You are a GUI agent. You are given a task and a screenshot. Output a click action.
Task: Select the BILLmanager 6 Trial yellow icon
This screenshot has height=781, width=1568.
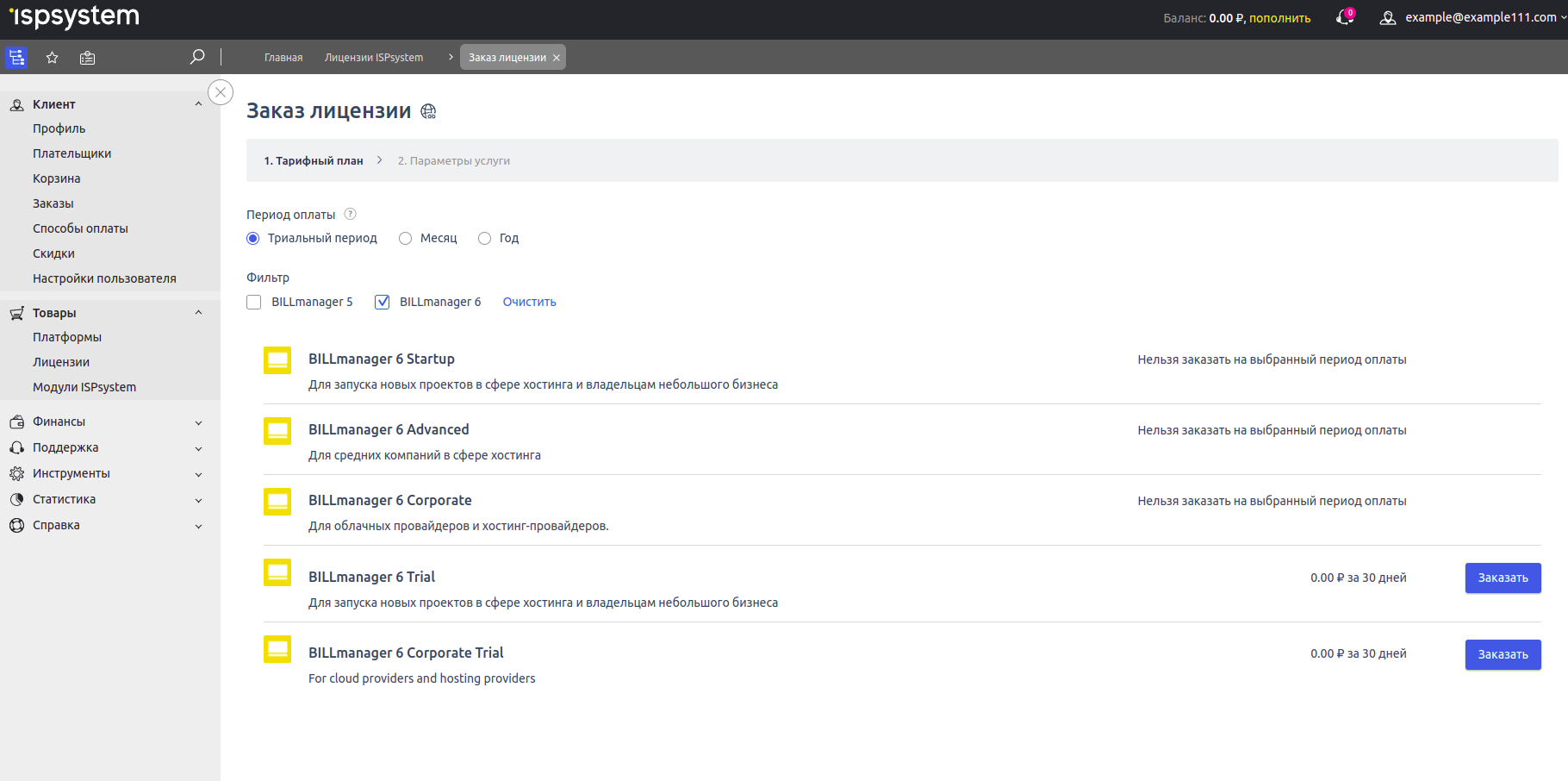[x=277, y=572]
